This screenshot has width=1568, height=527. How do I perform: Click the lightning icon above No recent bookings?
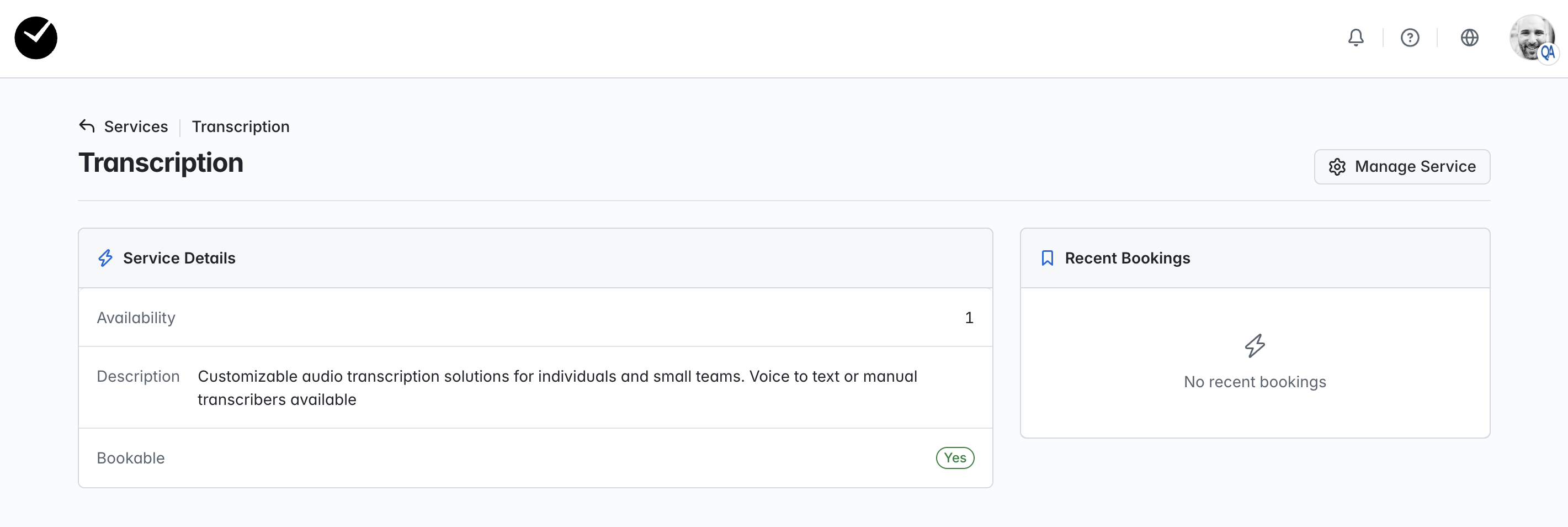point(1255,345)
